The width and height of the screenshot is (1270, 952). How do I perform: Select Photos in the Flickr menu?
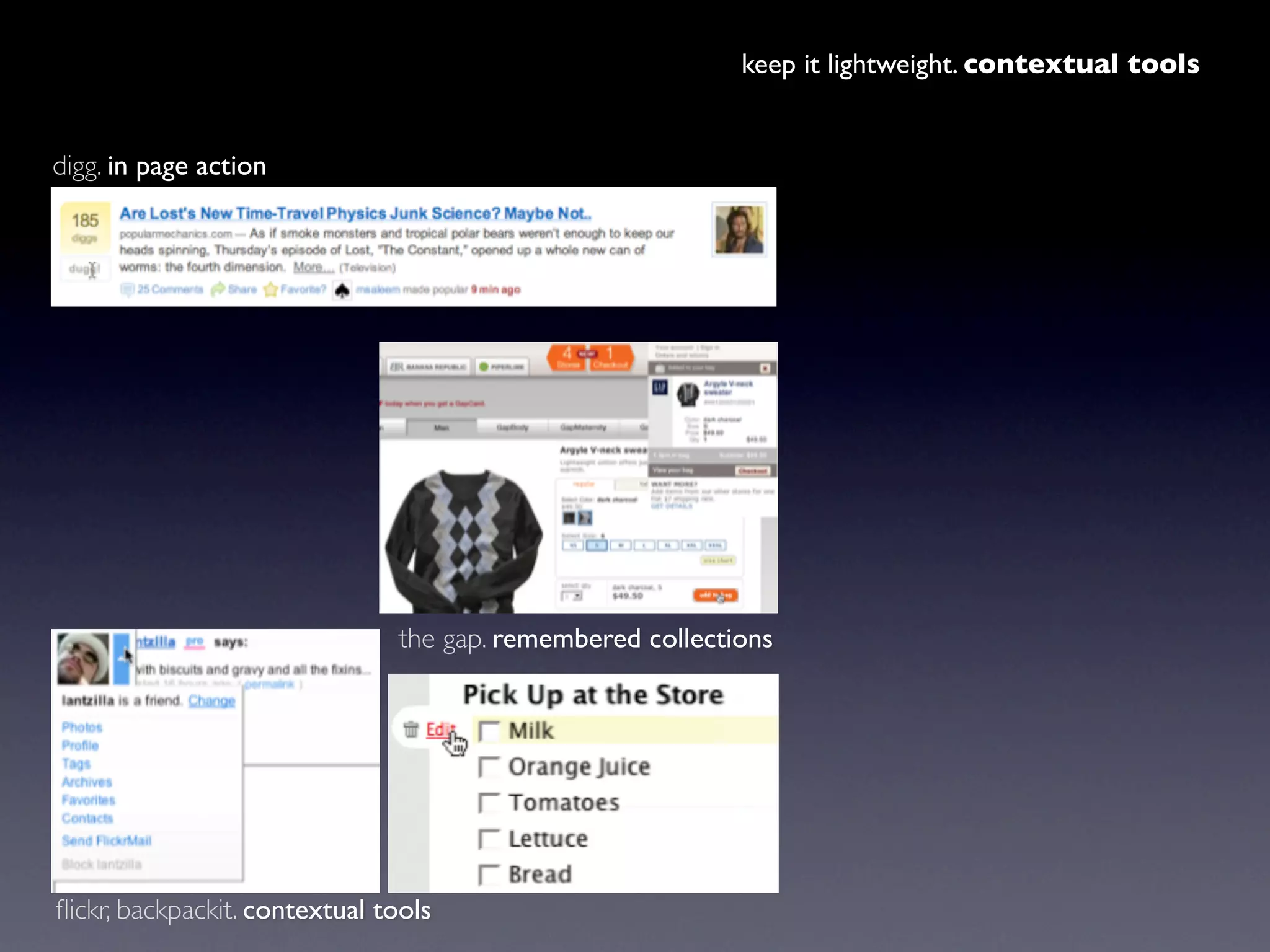[x=82, y=727]
